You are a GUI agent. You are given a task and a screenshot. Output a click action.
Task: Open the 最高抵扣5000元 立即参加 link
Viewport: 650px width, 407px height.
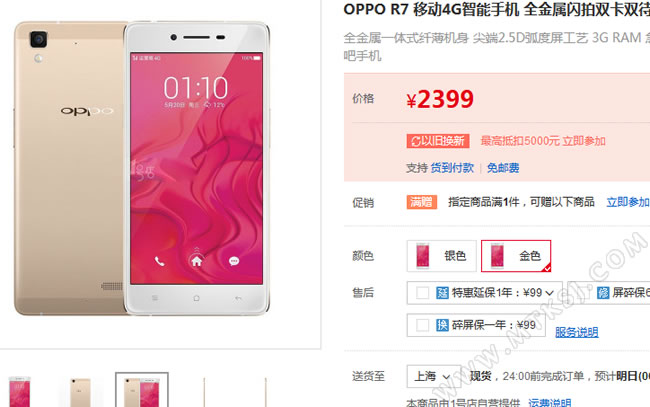click(x=543, y=141)
